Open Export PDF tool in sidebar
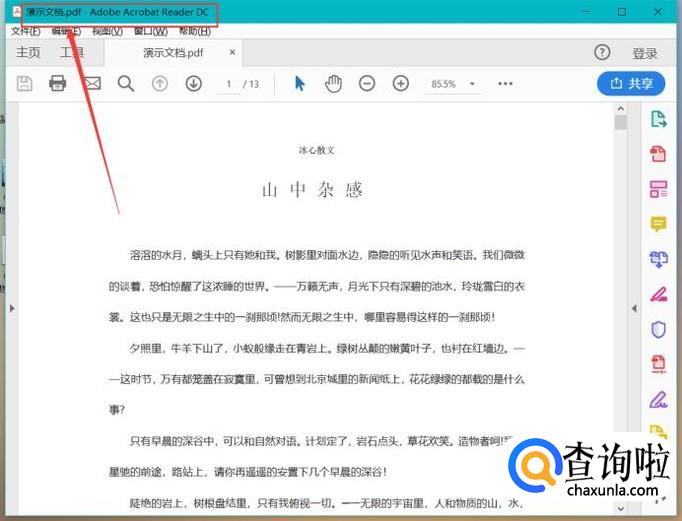Screen dimensions: 682x521 click(x=659, y=119)
